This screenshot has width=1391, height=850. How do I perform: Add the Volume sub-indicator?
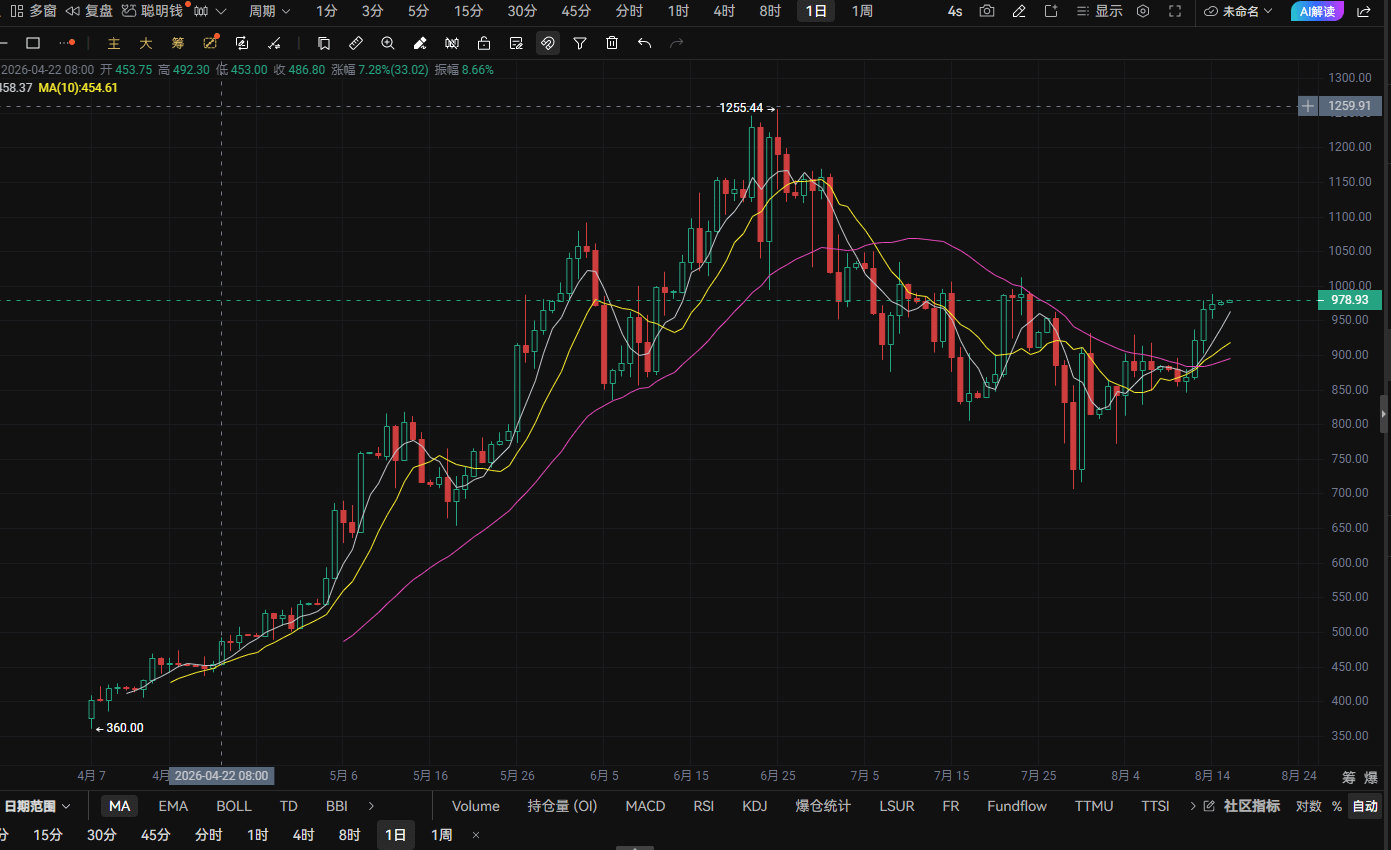click(476, 806)
